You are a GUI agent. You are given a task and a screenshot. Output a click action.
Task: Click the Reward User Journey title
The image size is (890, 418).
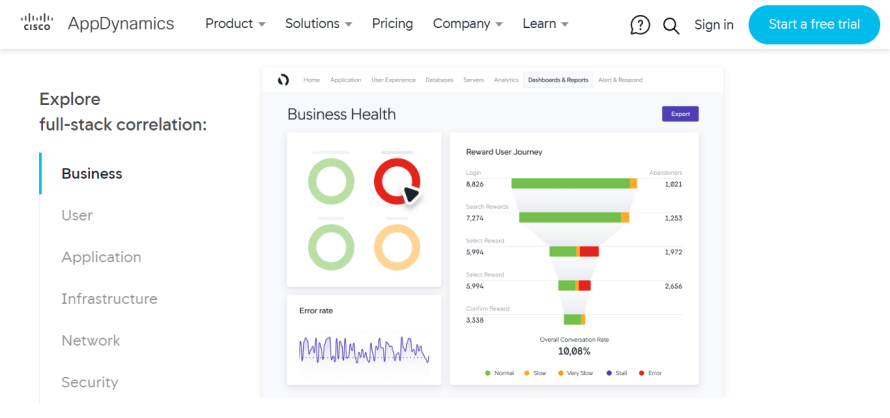[504, 152]
